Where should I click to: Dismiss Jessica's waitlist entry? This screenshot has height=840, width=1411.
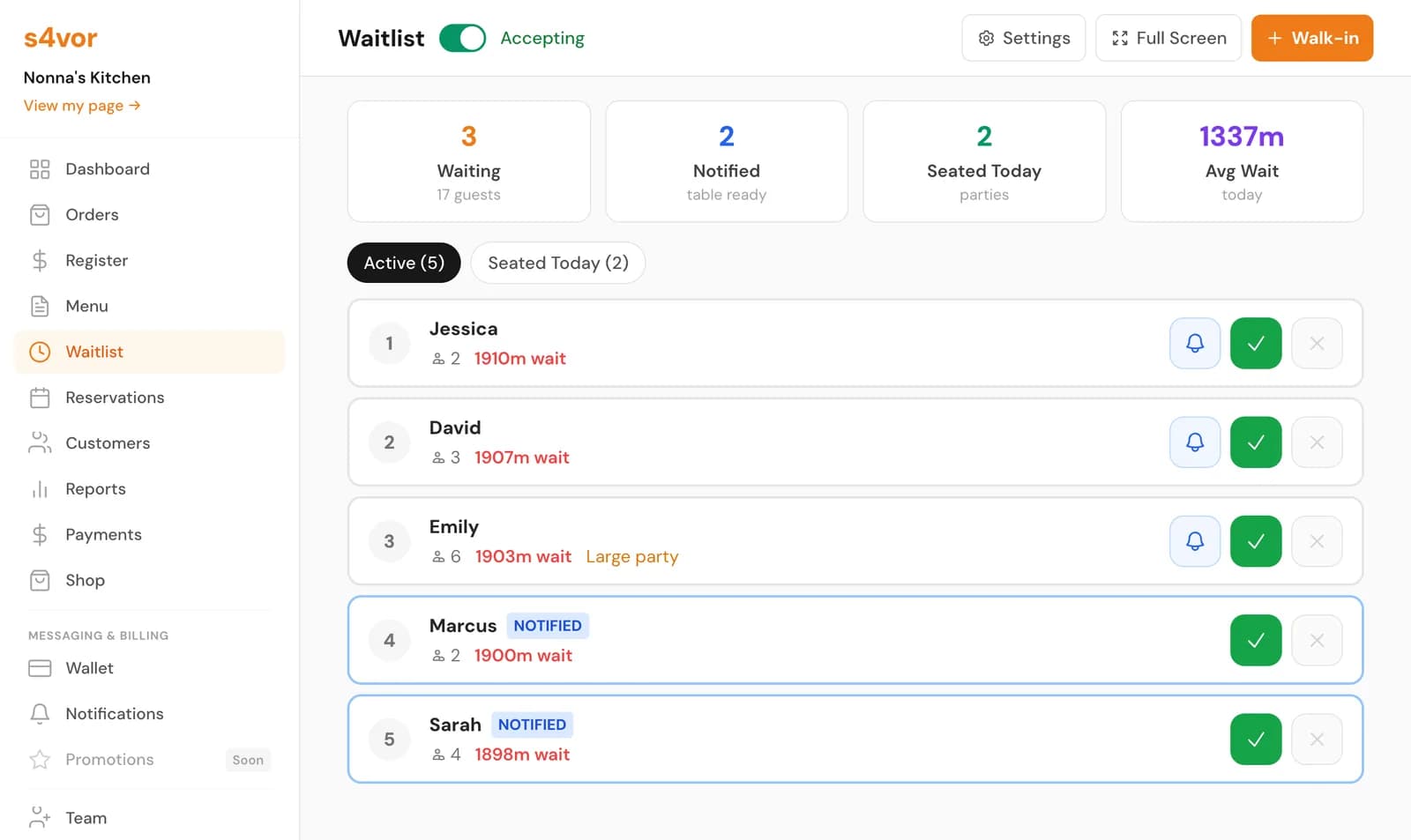pos(1317,343)
